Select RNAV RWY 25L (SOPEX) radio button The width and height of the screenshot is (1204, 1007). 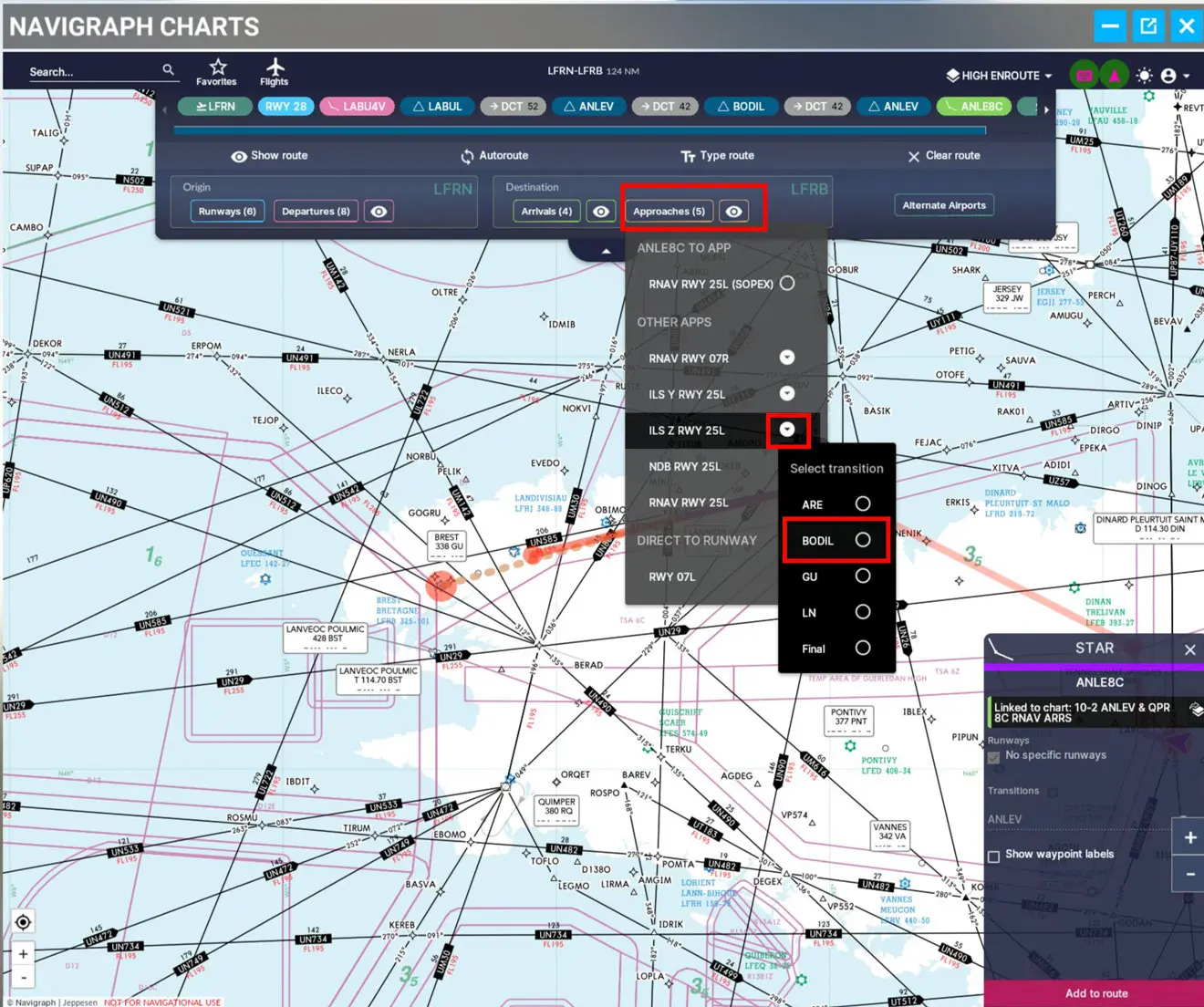(787, 284)
